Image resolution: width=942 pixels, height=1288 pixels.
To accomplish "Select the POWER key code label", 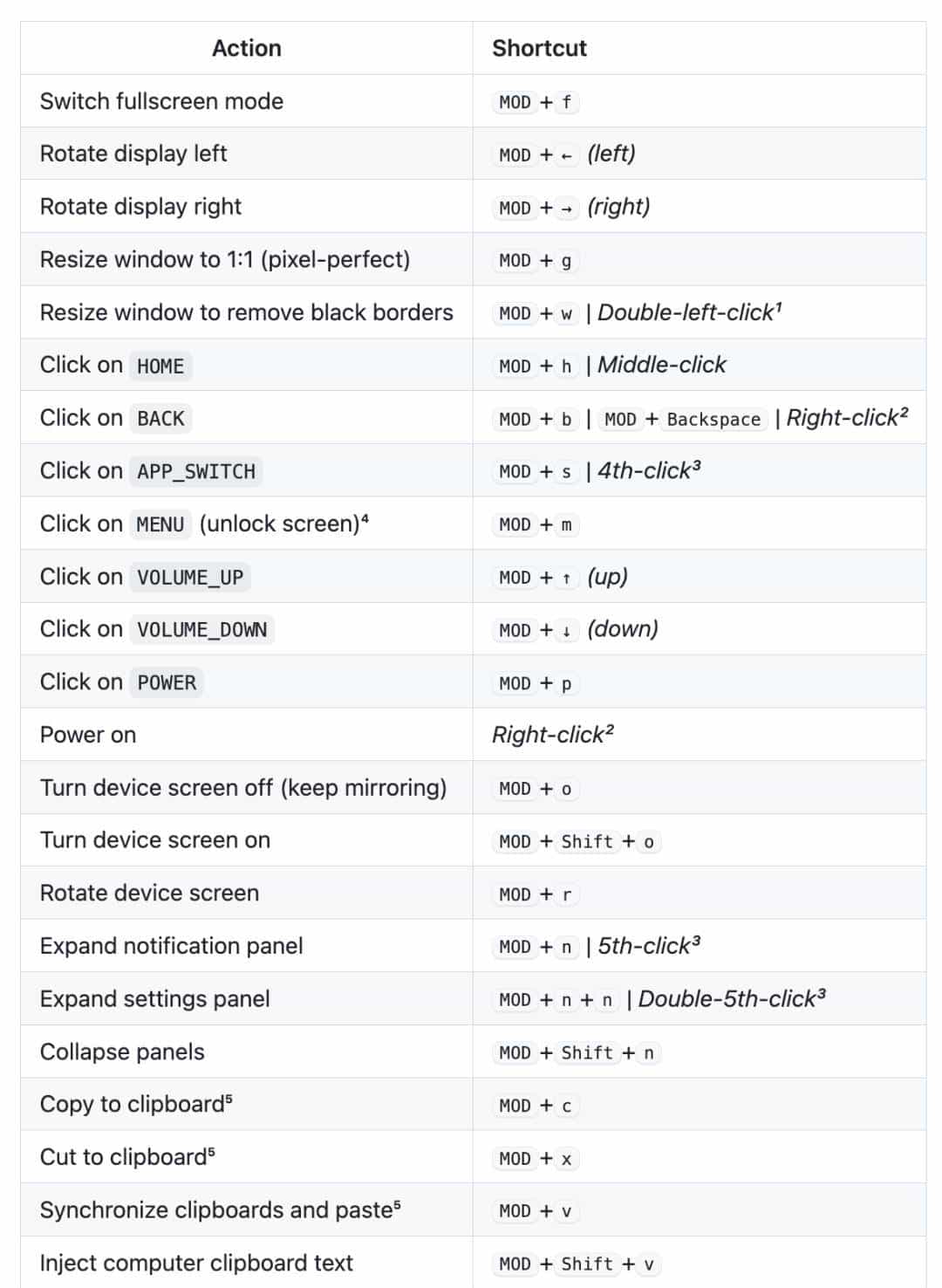I will [167, 683].
